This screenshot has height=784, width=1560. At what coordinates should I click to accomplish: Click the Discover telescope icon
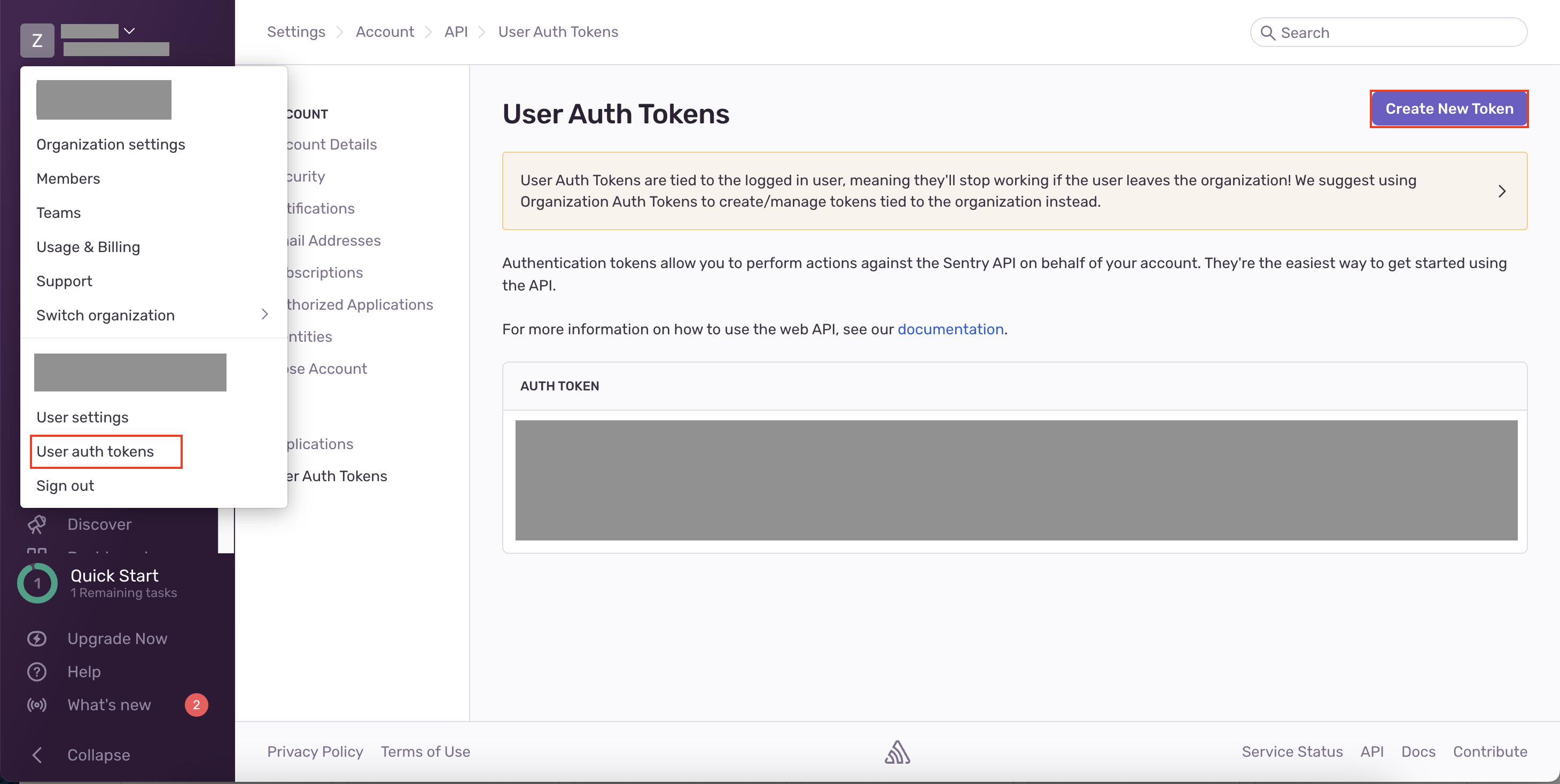pos(37,524)
